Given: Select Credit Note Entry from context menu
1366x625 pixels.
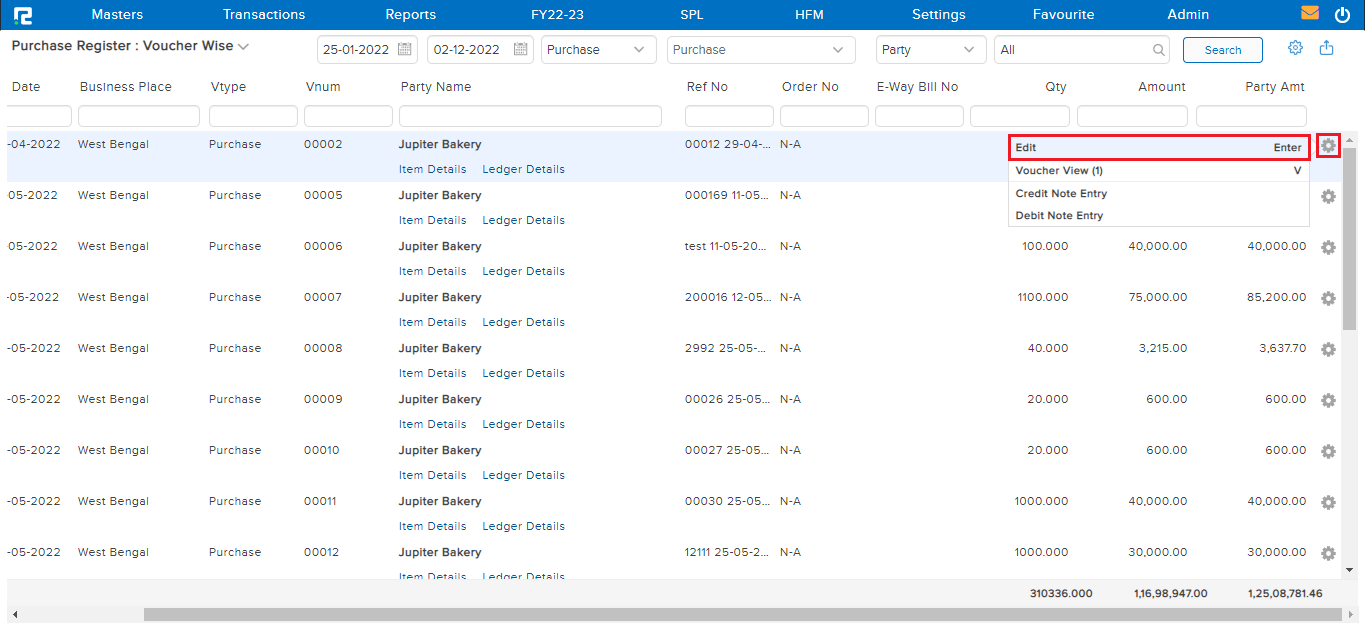Looking at the screenshot, I should click(1061, 194).
